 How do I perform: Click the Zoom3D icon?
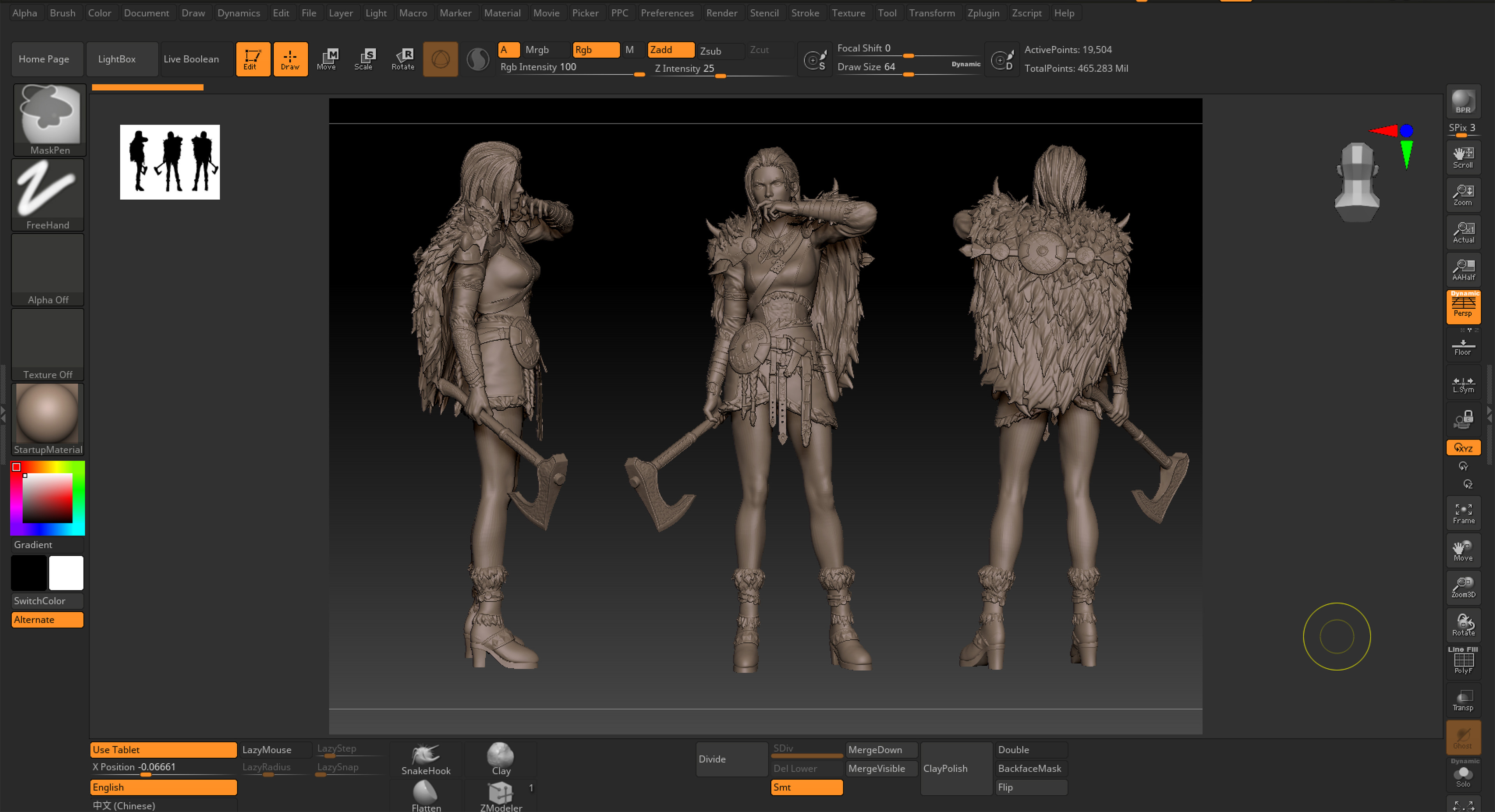pyautogui.click(x=1463, y=587)
